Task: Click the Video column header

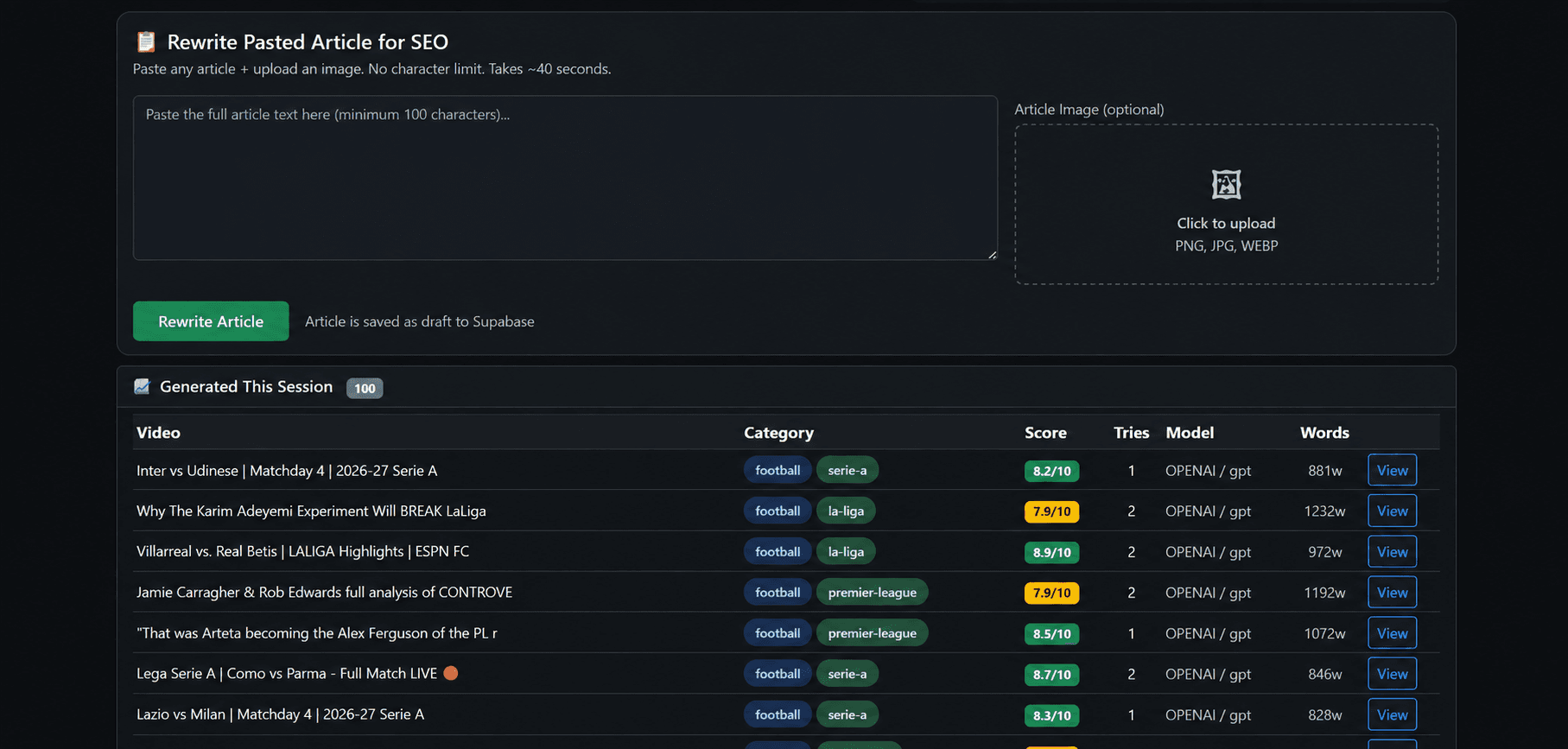Action: coord(158,433)
